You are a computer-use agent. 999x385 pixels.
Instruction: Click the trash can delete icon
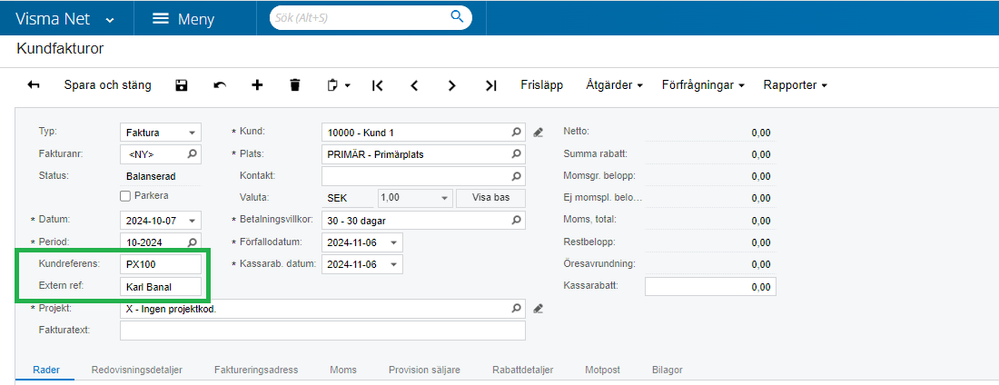pos(294,85)
